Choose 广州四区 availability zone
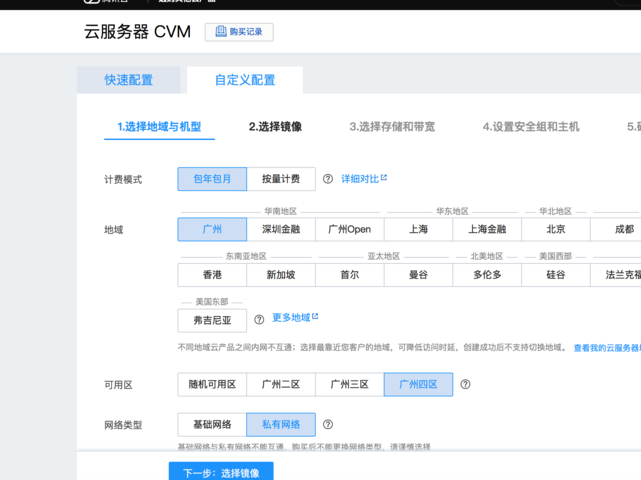641x480 pixels. 418,384
